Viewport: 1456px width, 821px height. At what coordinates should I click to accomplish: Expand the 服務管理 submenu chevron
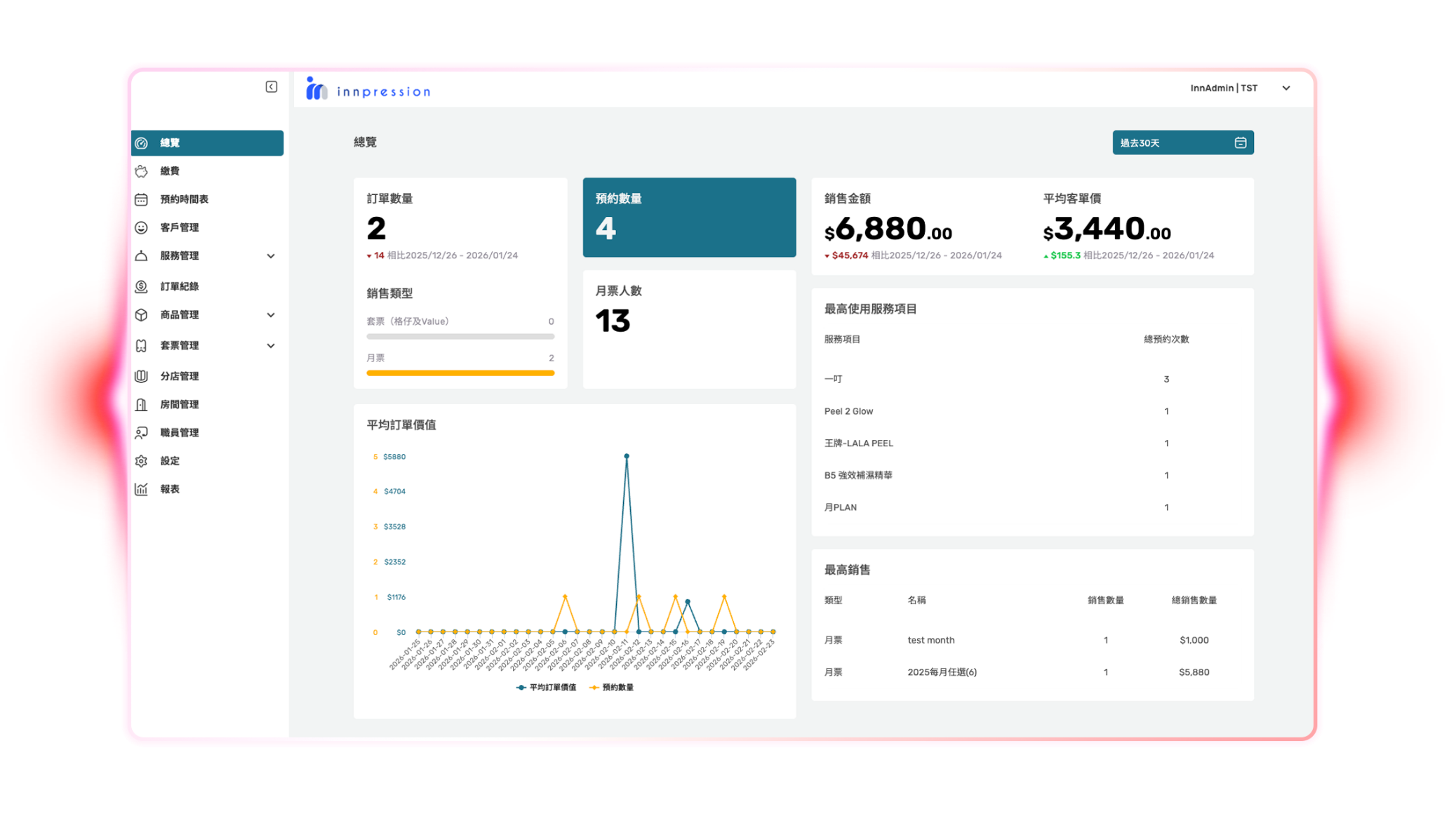click(271, 256)
